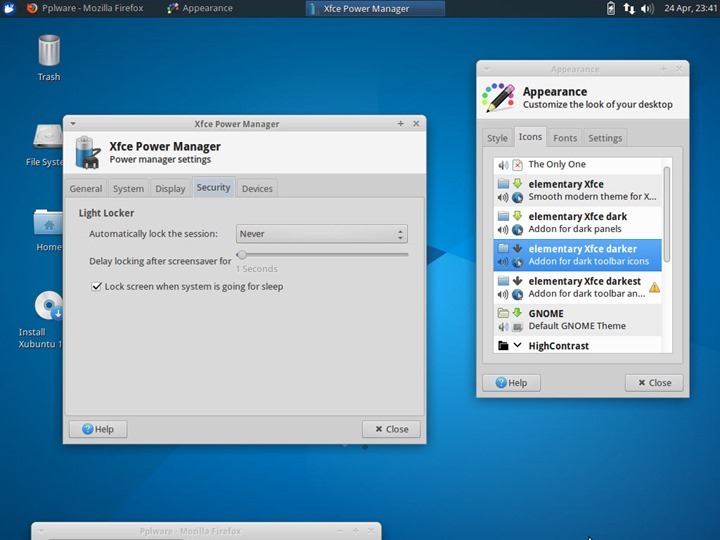
Task: Toggle Lock screen when system is going for sleep
Action: [96, 287]
